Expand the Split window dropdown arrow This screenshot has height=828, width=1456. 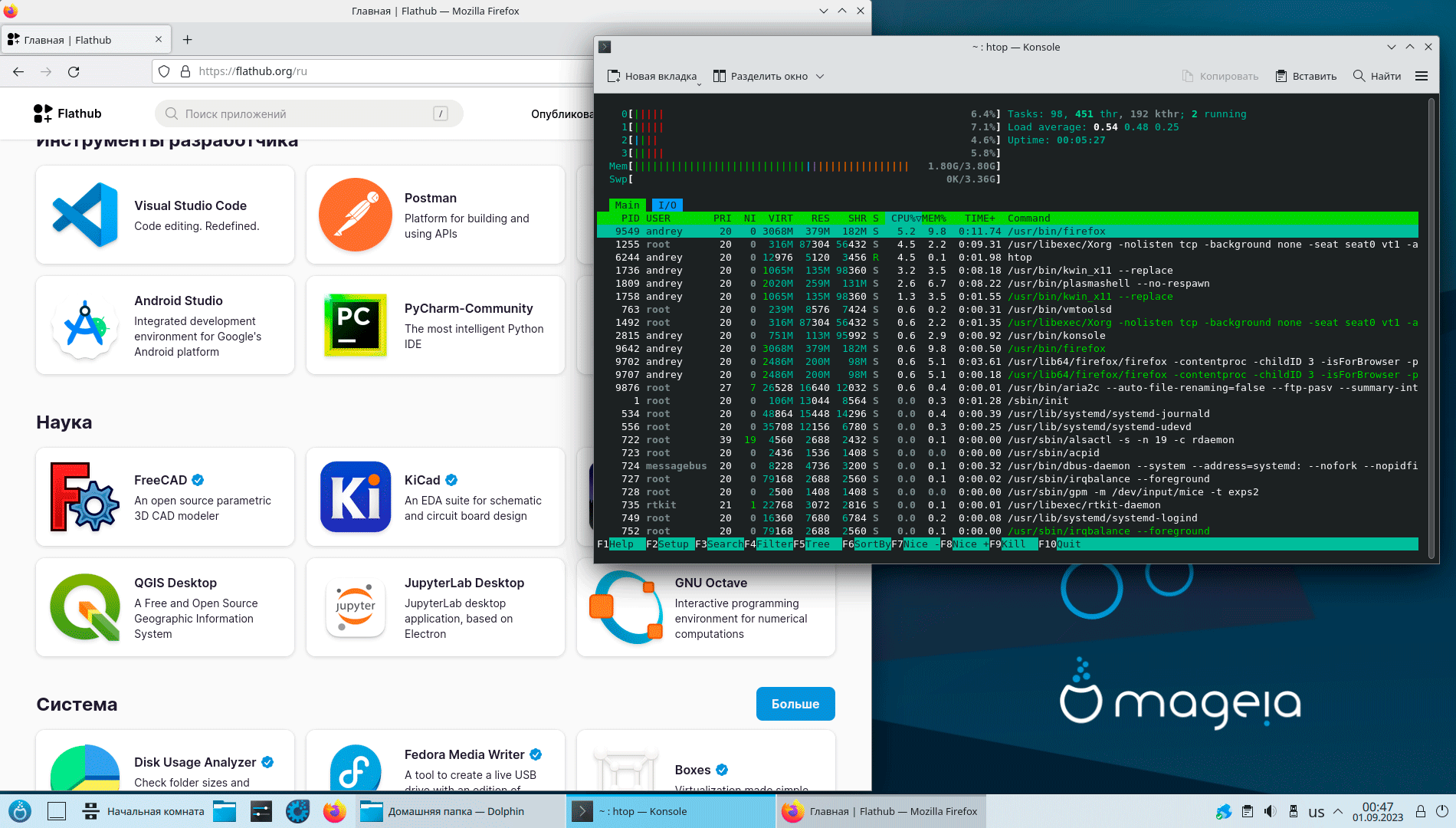point(820,76)
